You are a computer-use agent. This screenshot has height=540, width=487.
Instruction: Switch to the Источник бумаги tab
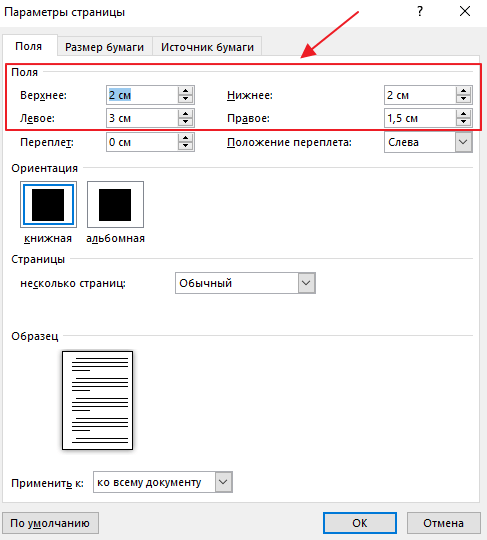pyautogui.click(x=207, y=47)
